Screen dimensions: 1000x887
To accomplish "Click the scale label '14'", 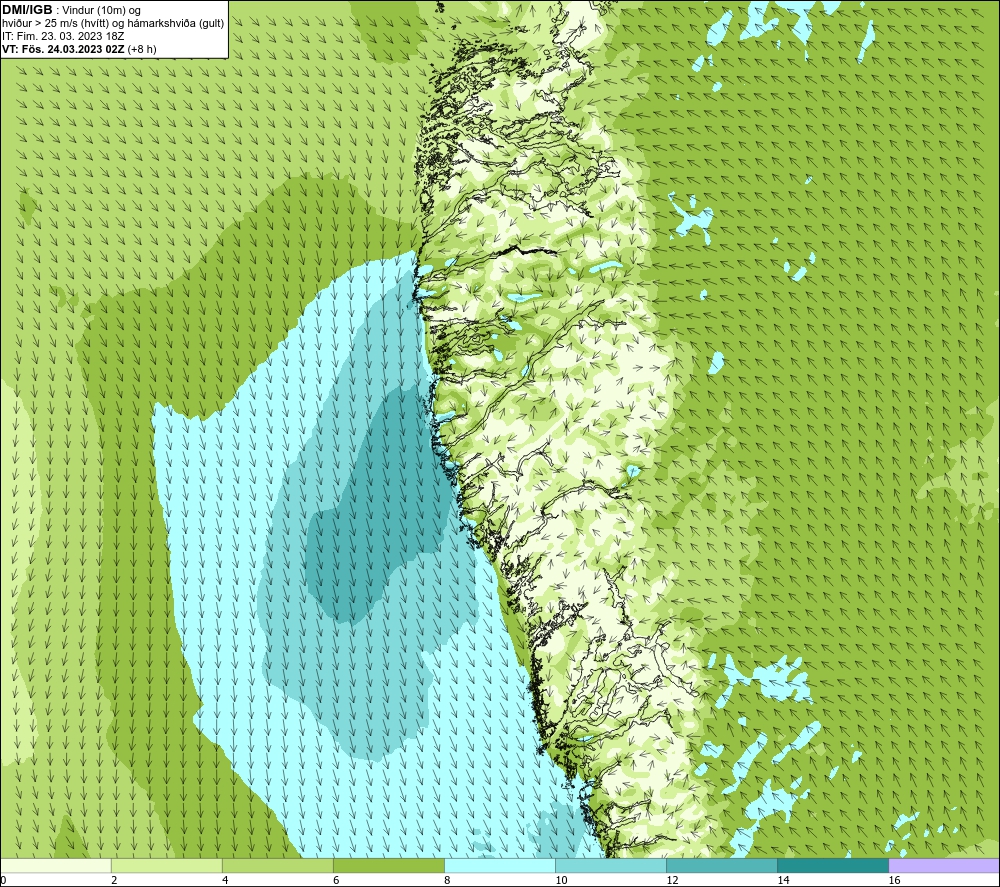I will (783, 880).
